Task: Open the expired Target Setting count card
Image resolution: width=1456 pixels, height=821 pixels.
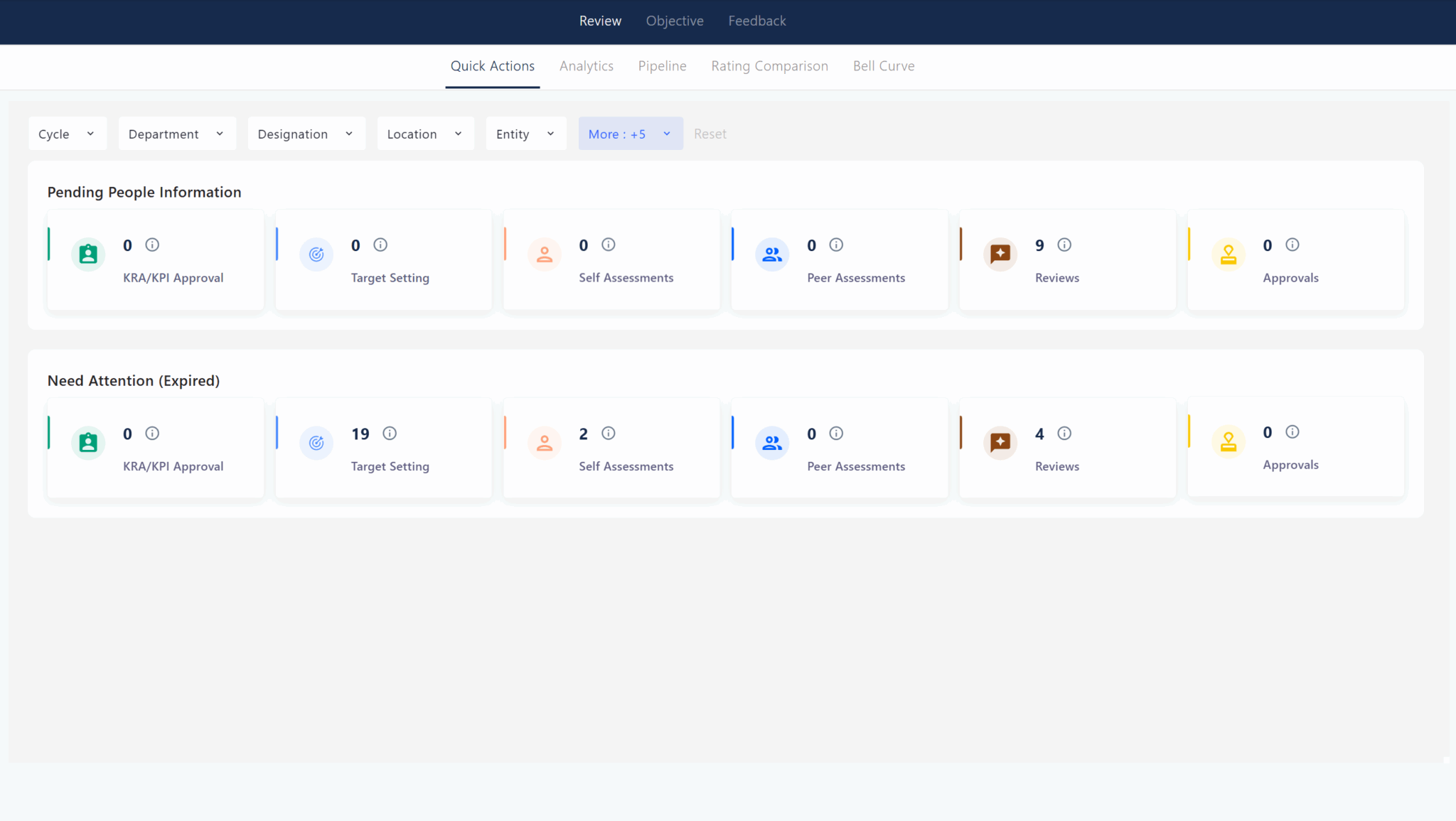Action: (382, 448)
